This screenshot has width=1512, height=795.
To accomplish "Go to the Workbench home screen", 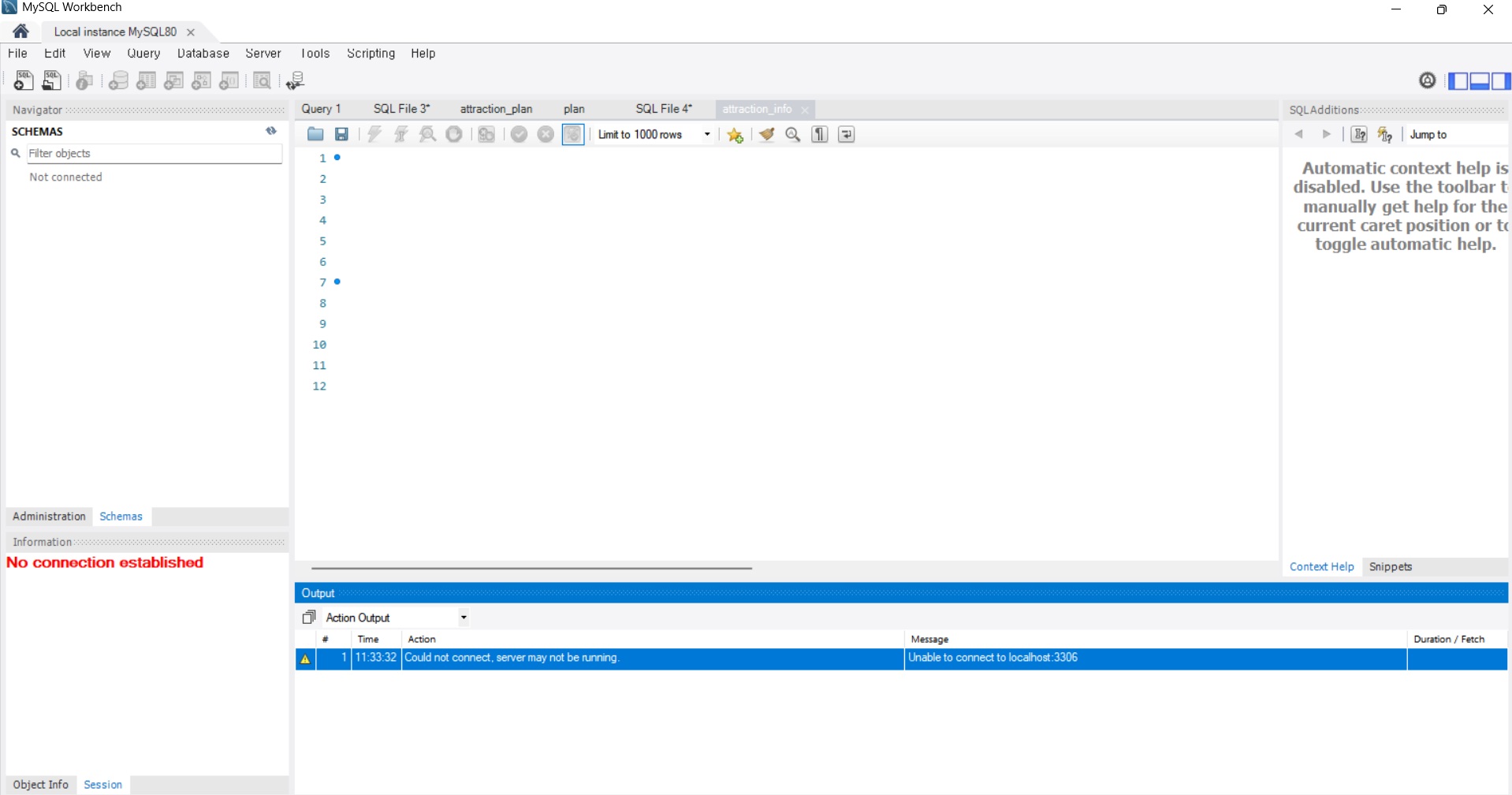I will coord(21,32).
